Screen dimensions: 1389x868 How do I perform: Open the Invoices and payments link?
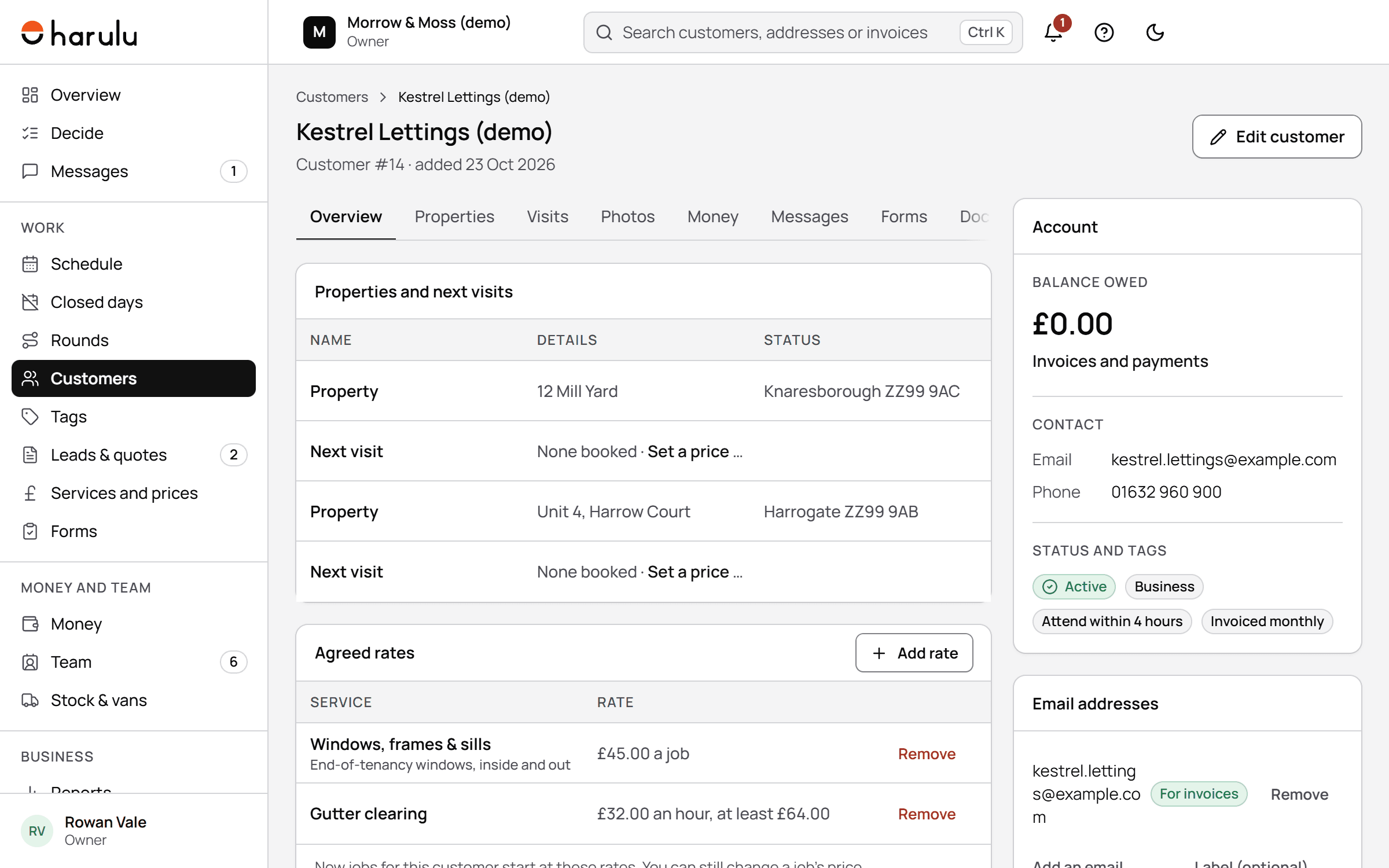(x=1120, y=361)
